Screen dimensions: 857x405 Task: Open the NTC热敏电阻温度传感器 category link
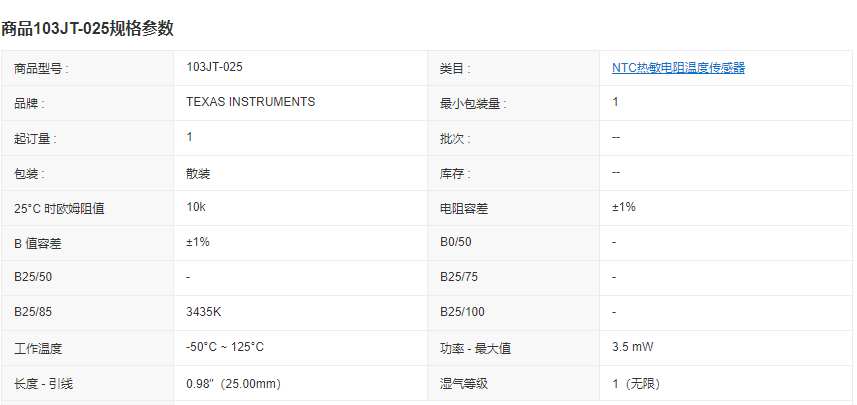tap(678, 68)
